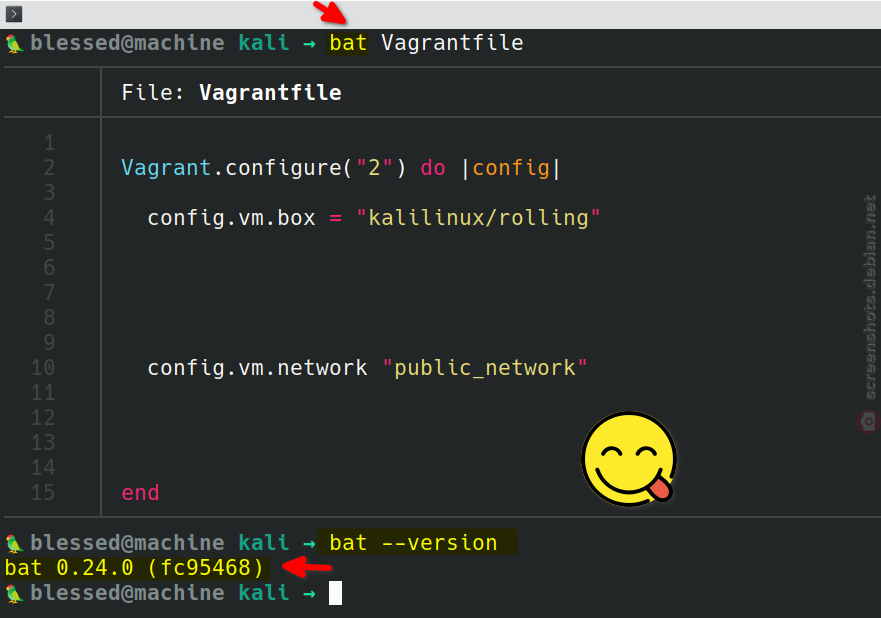
Task: Click the terminal cursor block at last prompt
Action: 335,593
